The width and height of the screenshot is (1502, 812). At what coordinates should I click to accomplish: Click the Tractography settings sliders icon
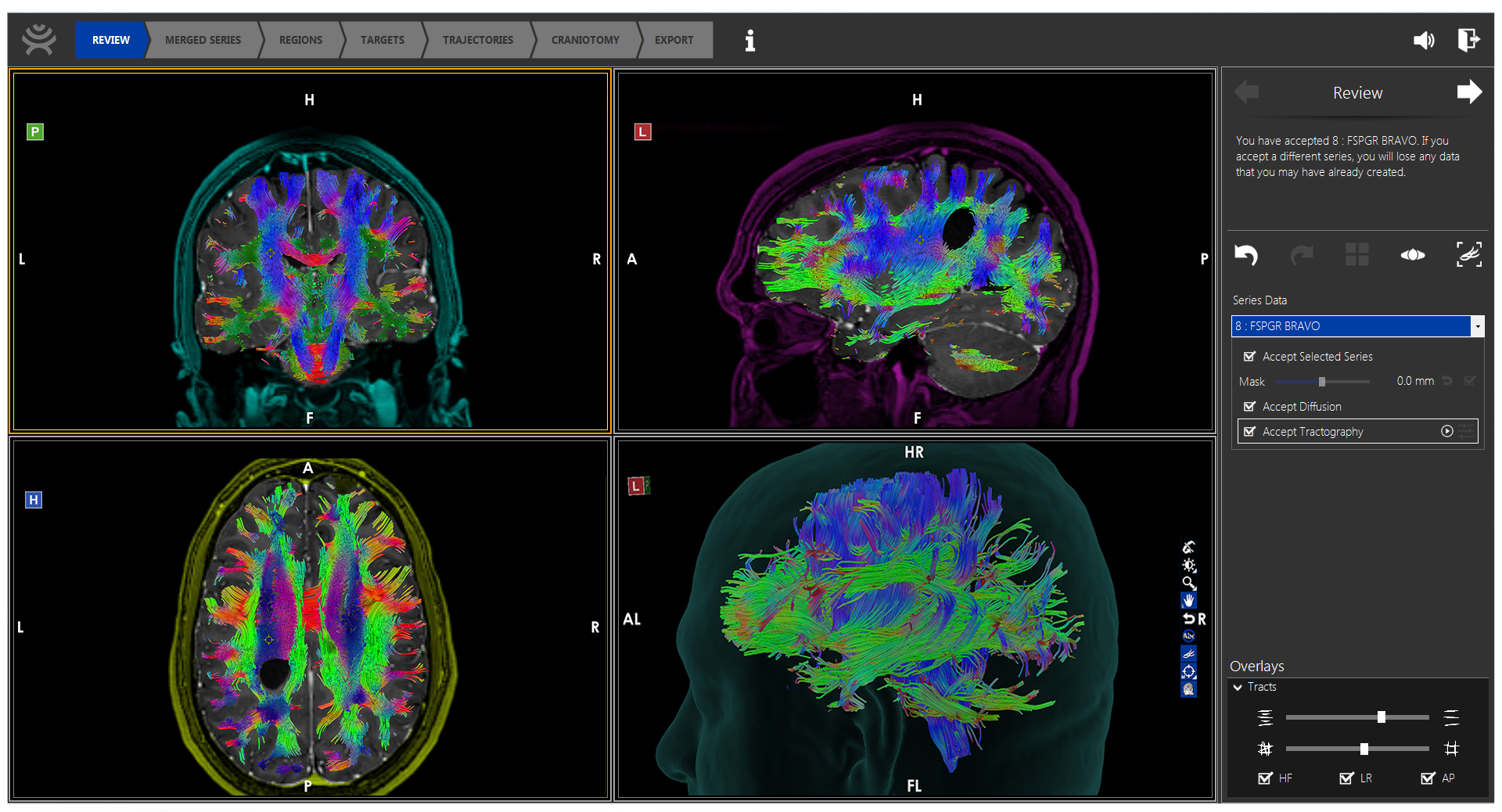tap(1467, 431)
